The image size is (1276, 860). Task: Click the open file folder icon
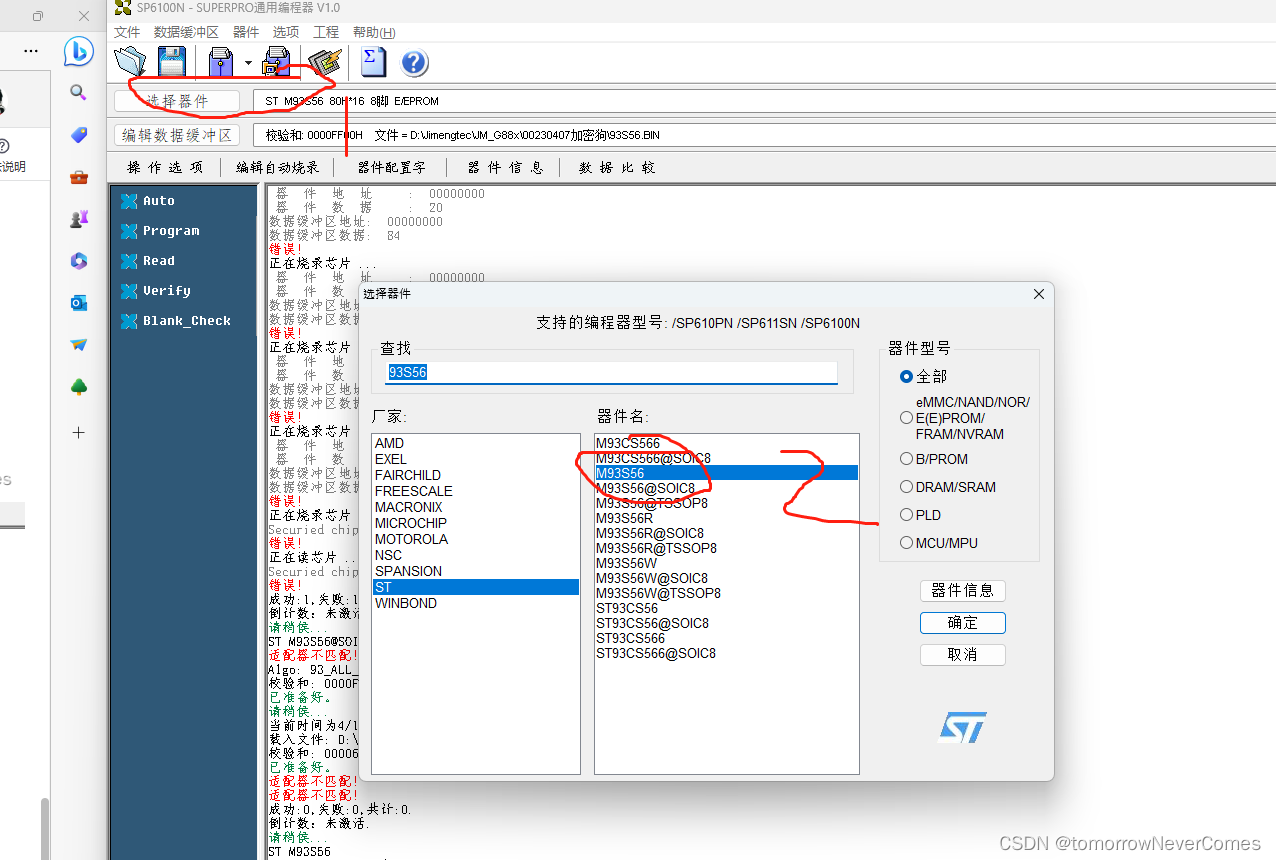(131, 62)
